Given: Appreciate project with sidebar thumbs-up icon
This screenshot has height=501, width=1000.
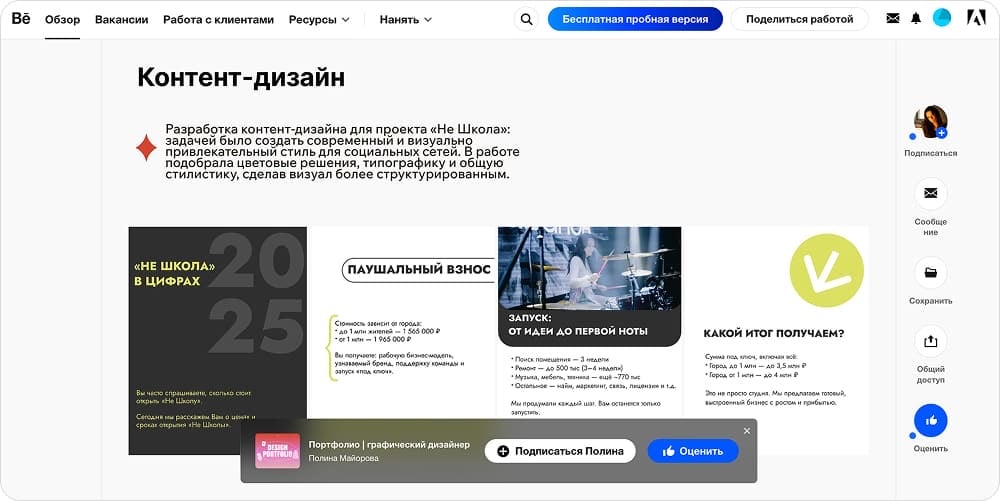Looking at the screenshot, I should [x=931, y=420].
